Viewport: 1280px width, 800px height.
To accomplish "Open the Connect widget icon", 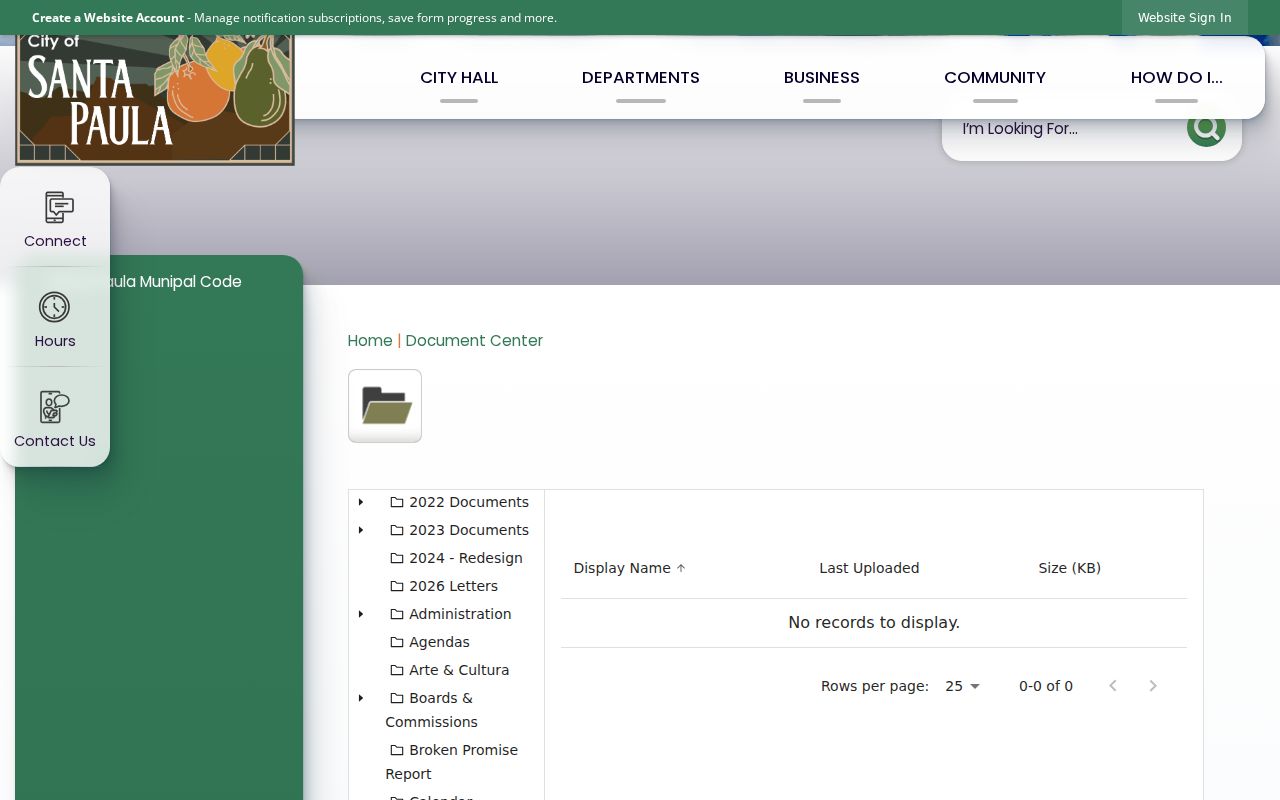I will tap(59, 207).
